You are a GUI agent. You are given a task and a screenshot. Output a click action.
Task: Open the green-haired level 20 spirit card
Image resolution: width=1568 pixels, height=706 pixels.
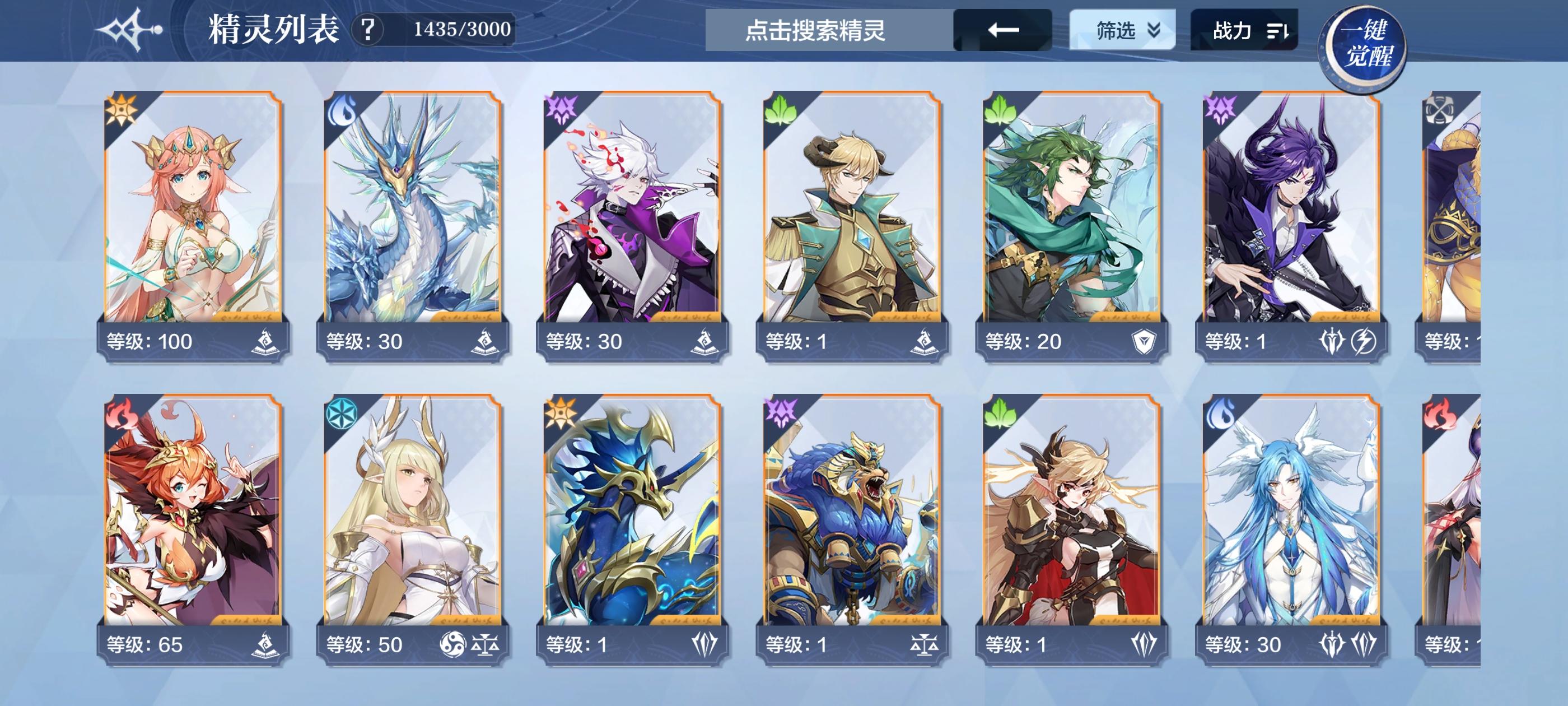point(1071,226)
